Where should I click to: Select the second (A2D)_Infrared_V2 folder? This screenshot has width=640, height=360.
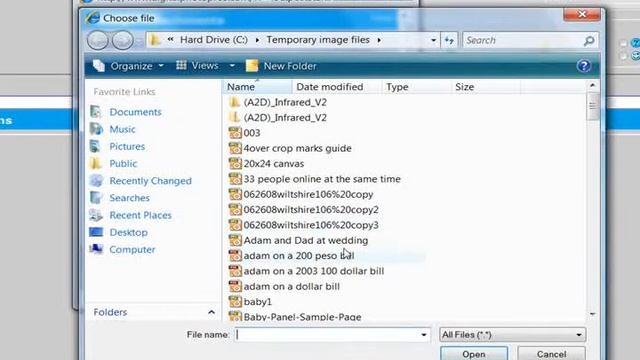[x=285, y=118]
